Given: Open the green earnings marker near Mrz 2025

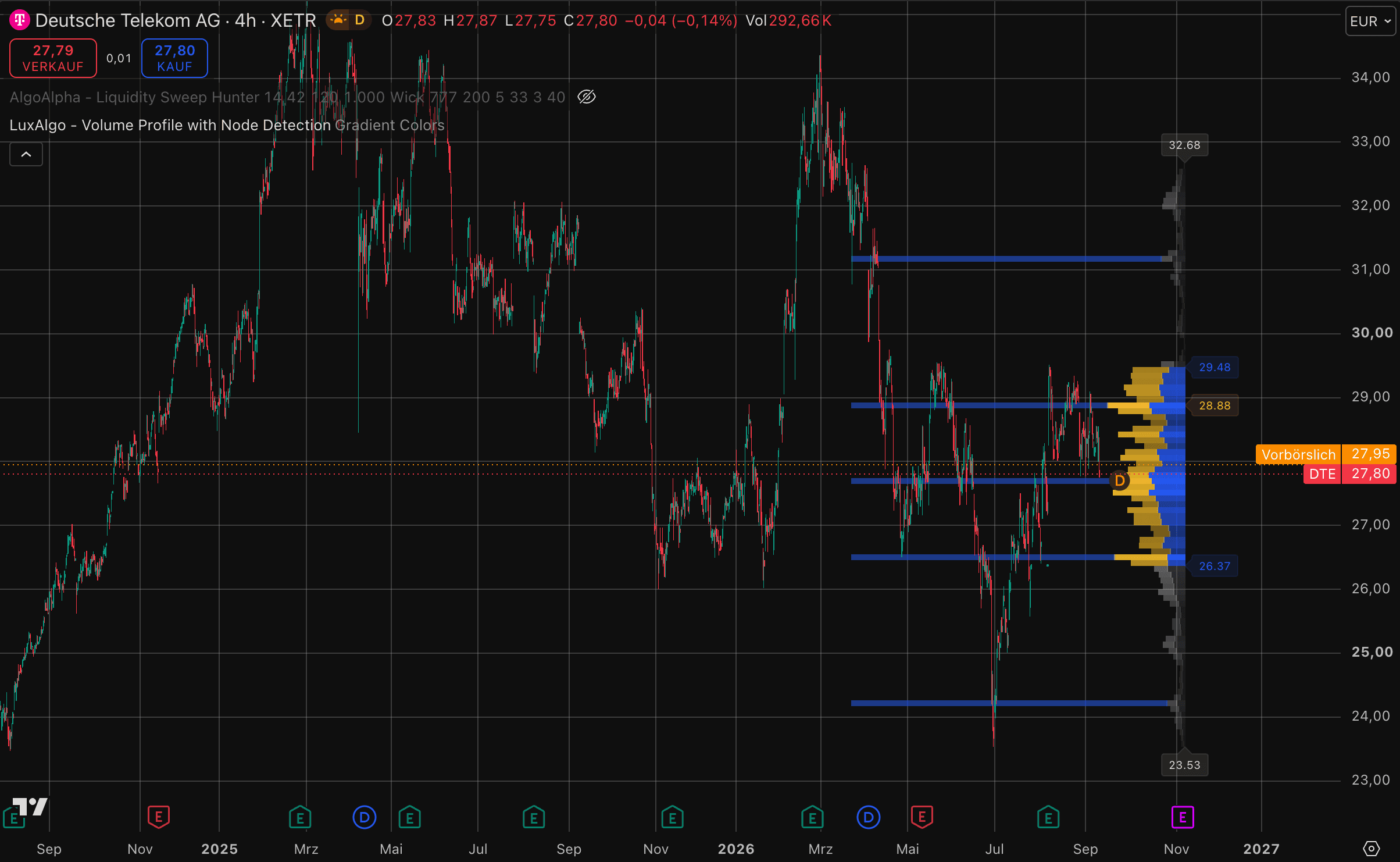Looking at the screenshot, I should click(300, 817).
